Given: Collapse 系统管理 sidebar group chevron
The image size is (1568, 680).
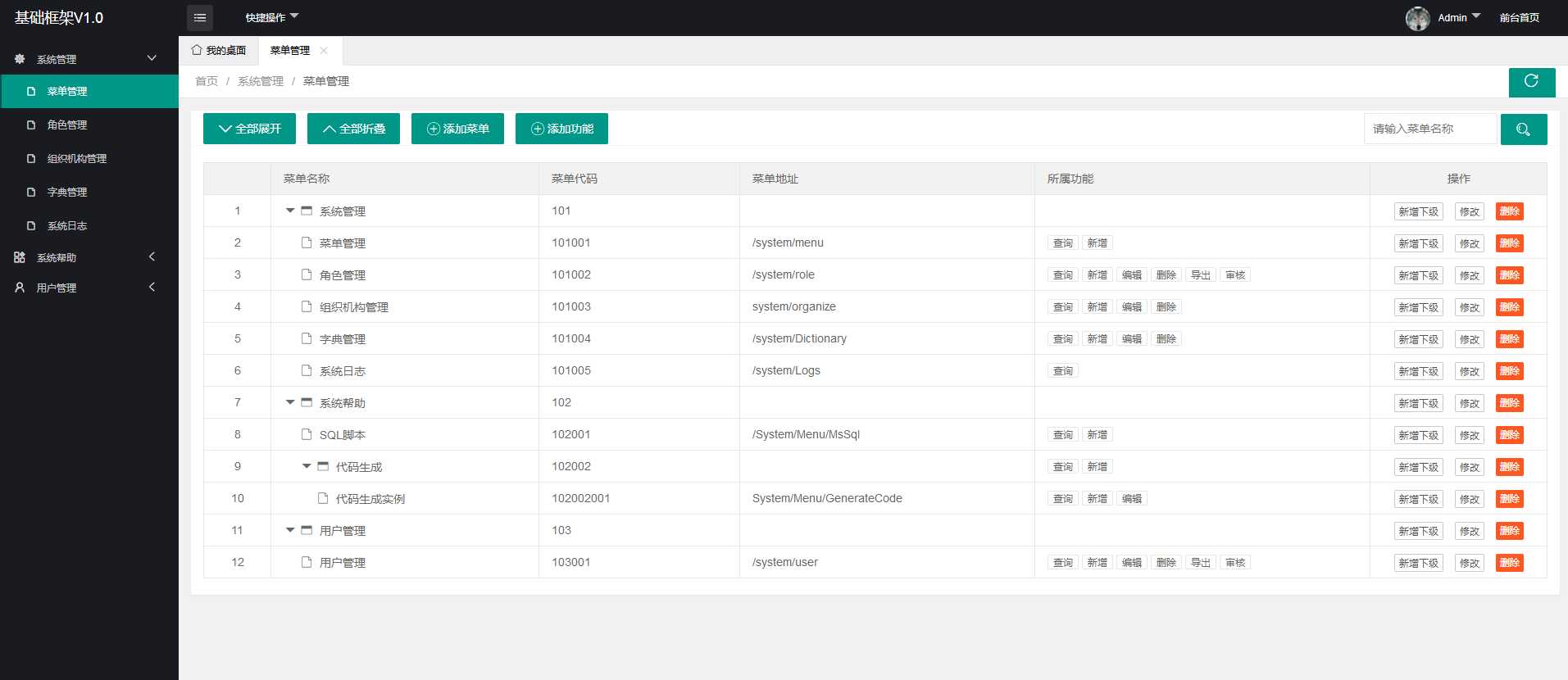Looking at the screenshot, I should click(x=152, y=58).
